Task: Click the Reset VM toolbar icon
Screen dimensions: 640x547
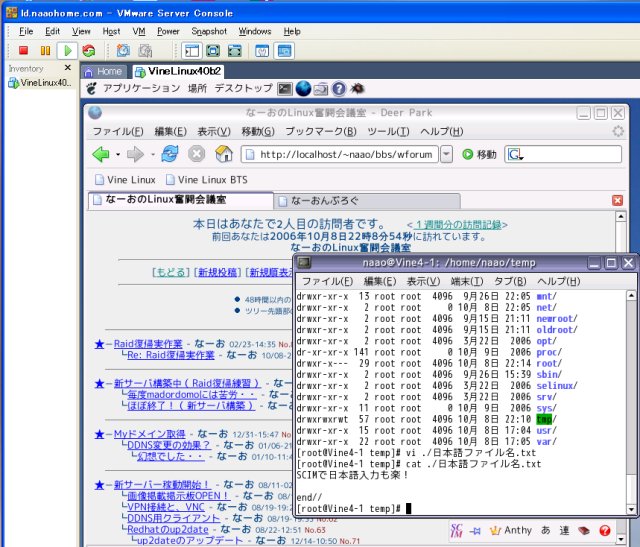Action: pyautogui.click(x=89, y=51)
